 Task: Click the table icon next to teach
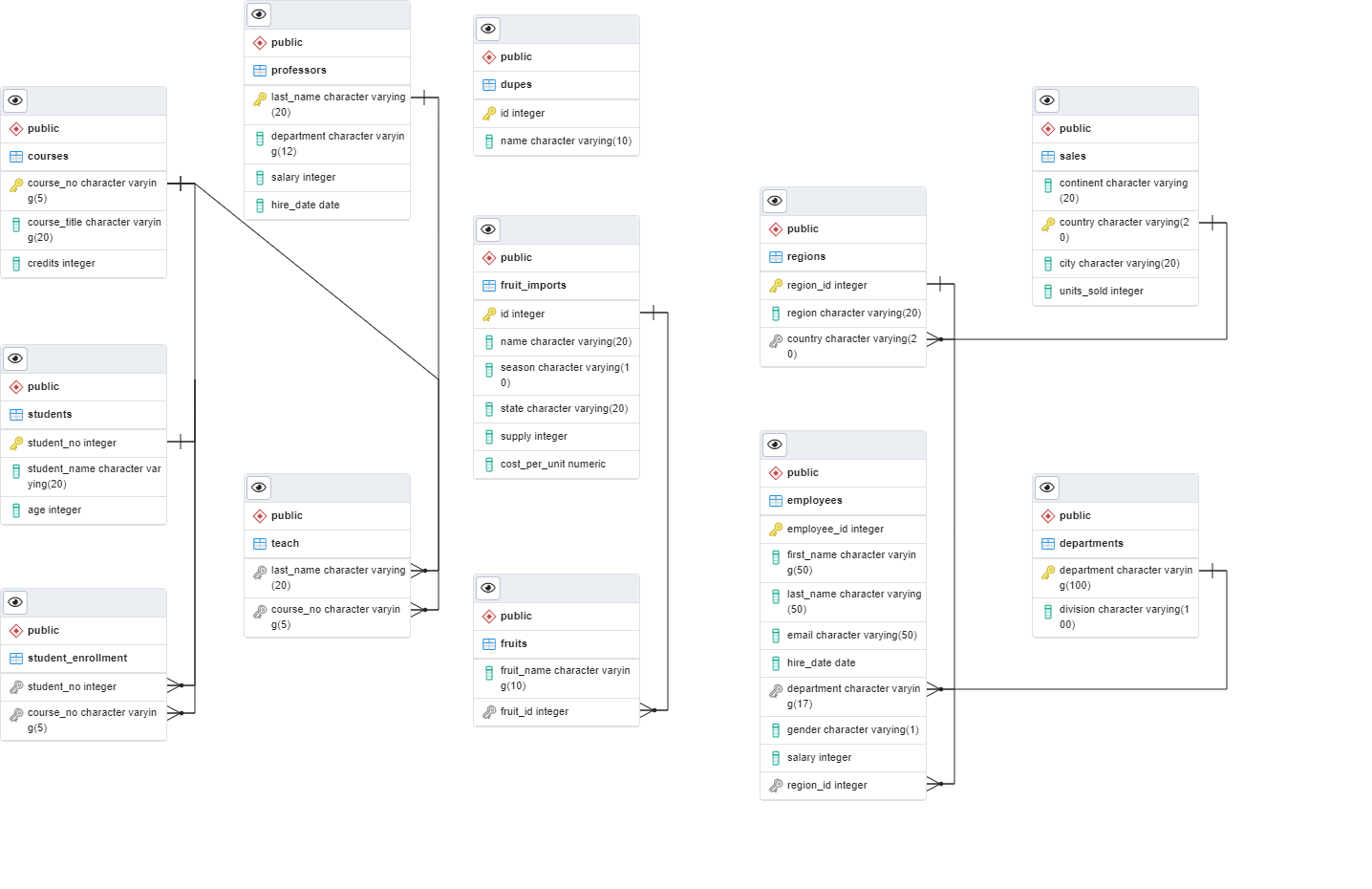click(259, 543)
